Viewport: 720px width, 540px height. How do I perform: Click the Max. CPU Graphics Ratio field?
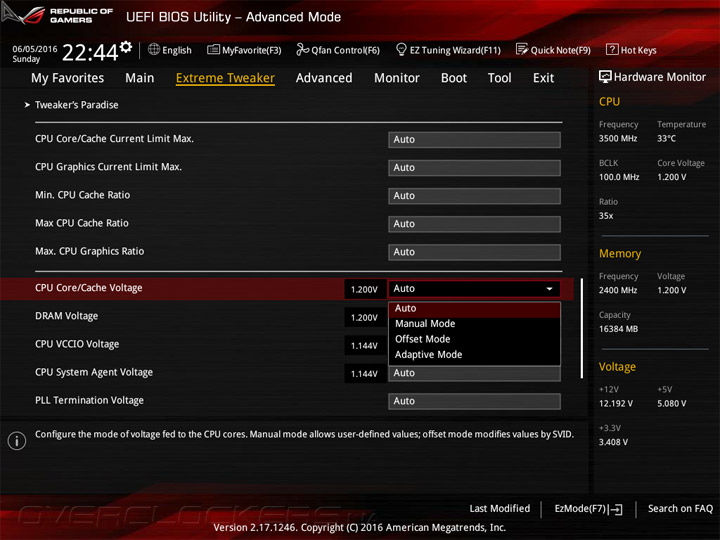tap(474, 252)
